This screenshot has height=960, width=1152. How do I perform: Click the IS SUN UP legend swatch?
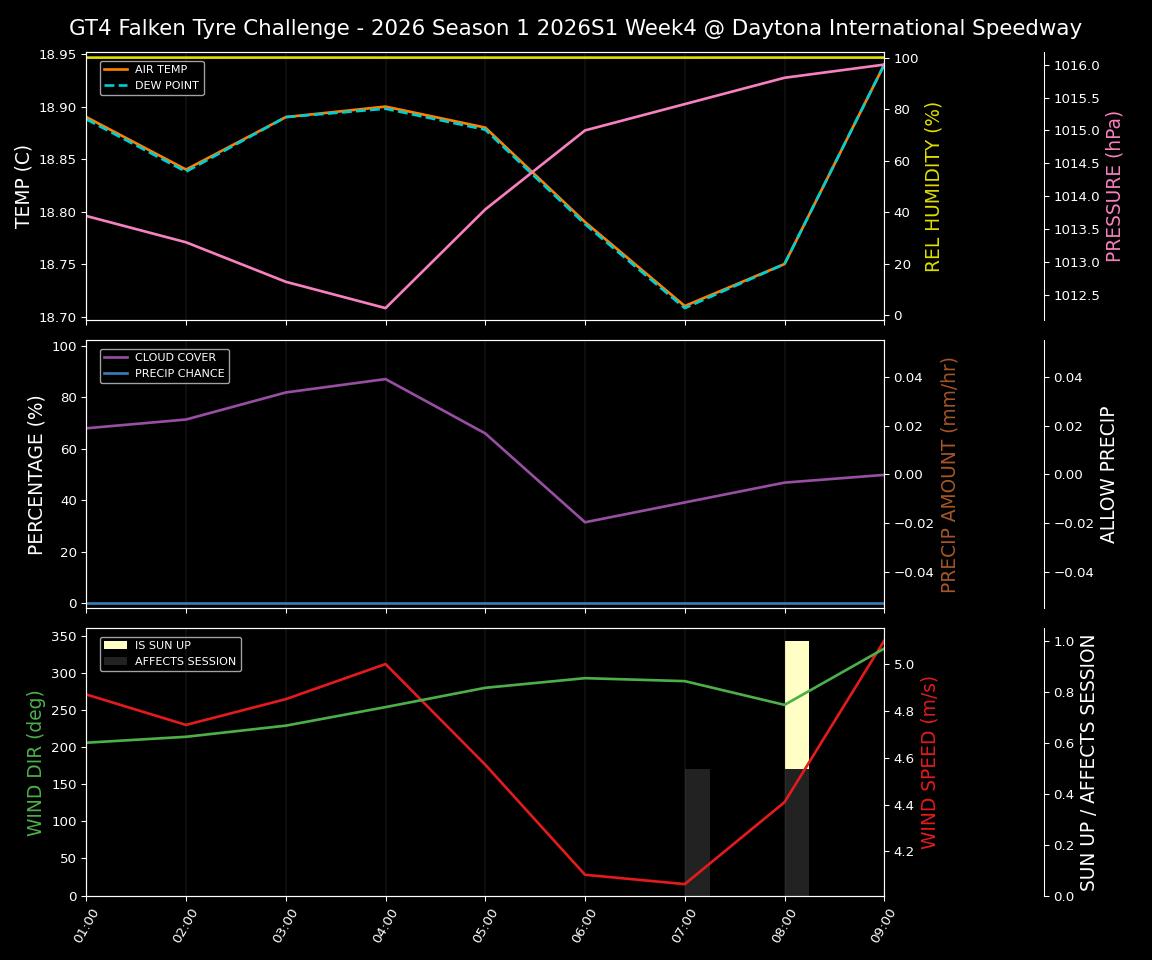[x=115, y=646]
